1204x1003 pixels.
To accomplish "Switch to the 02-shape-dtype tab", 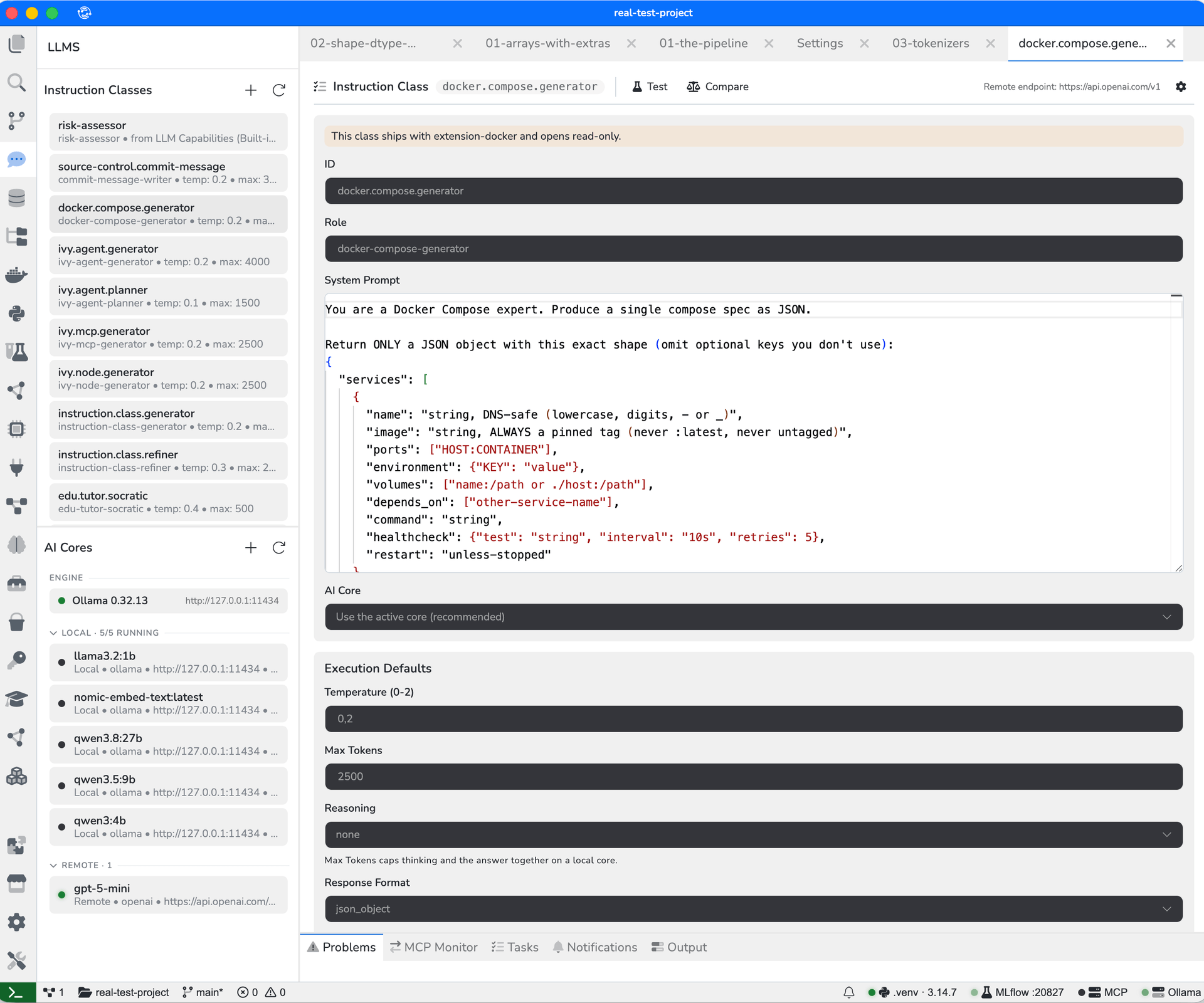I will (x=363, y=43).
